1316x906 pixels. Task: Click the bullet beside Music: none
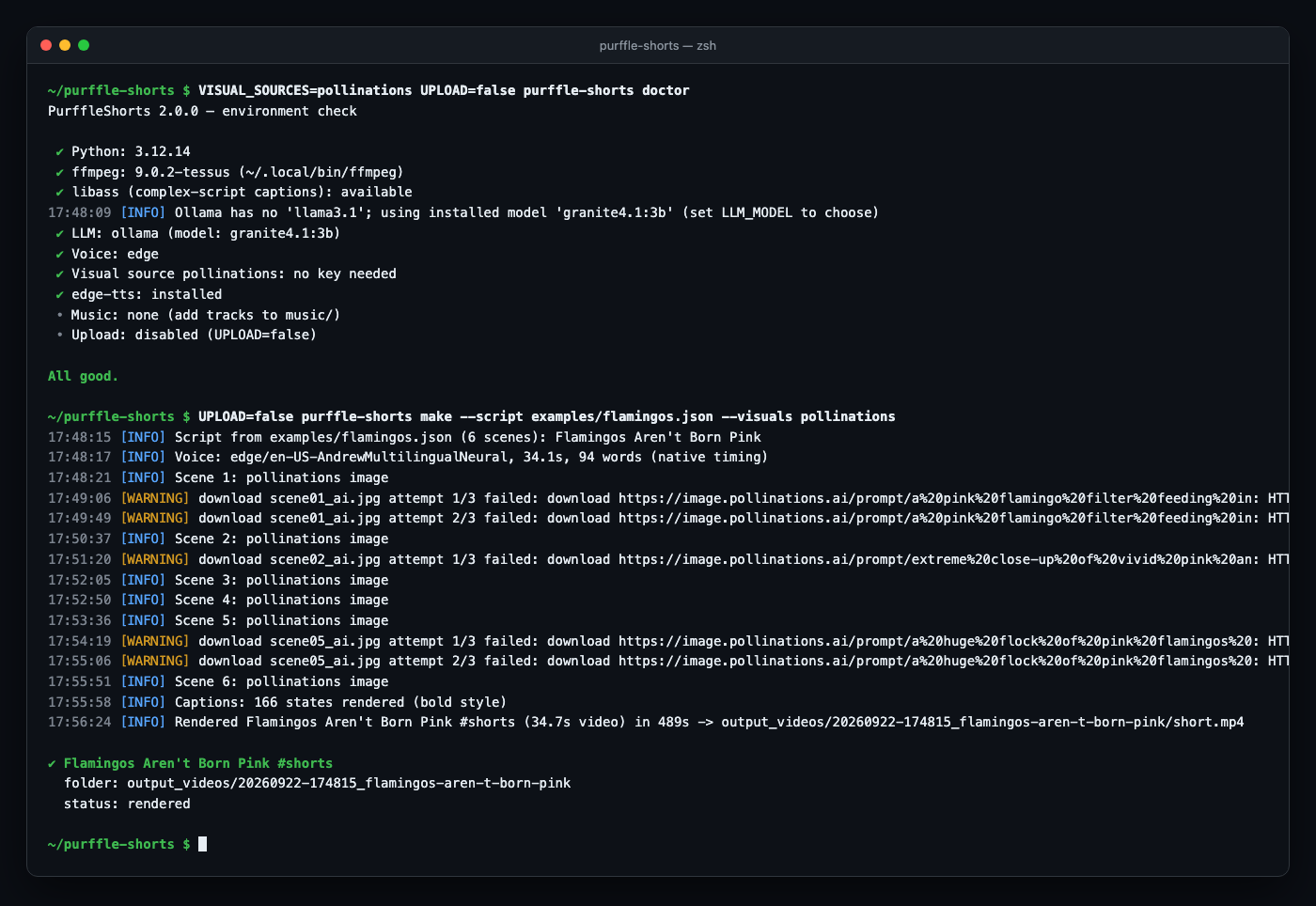(x=59, y=315)
